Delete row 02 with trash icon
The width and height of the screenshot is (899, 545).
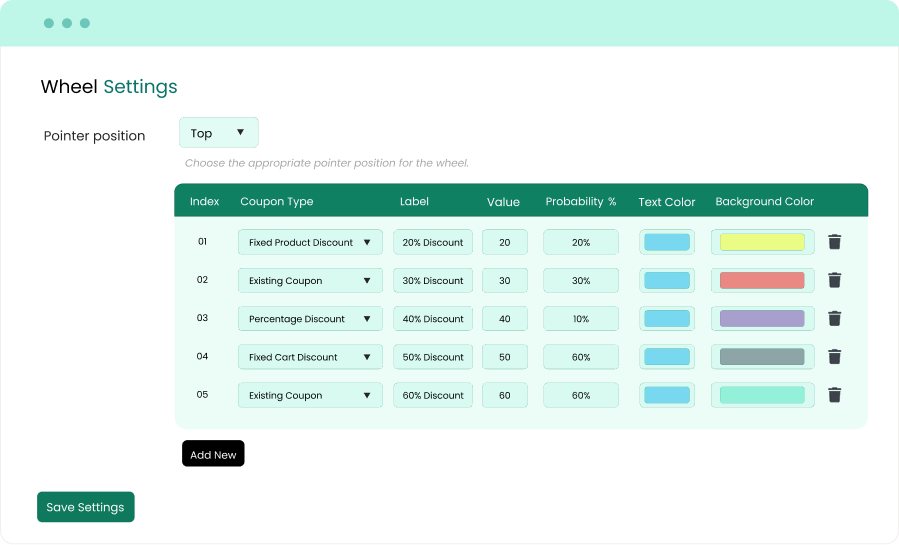tap(834, 280)
